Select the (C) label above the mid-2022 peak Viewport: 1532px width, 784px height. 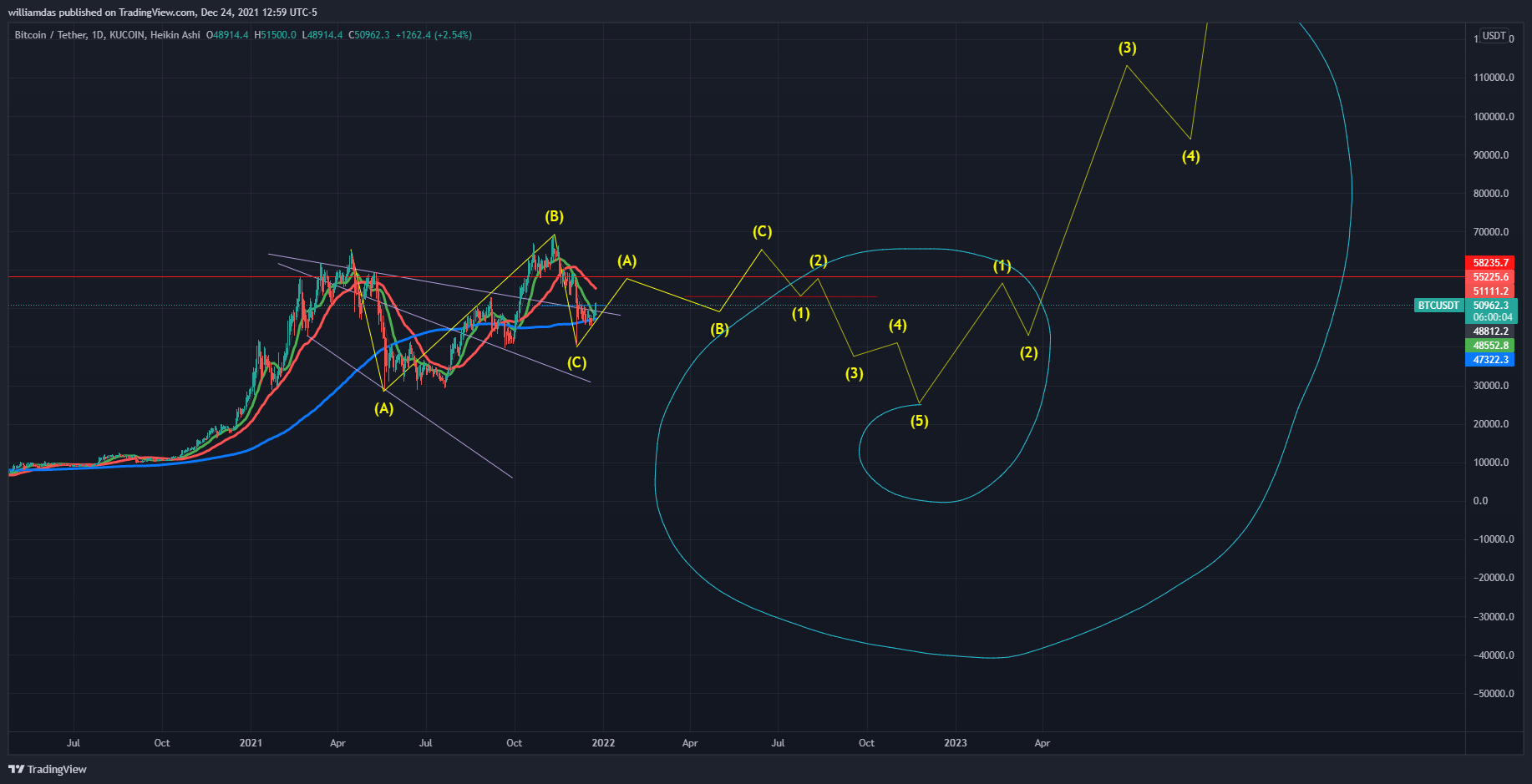pyautogui.click(x=762, y=231)
